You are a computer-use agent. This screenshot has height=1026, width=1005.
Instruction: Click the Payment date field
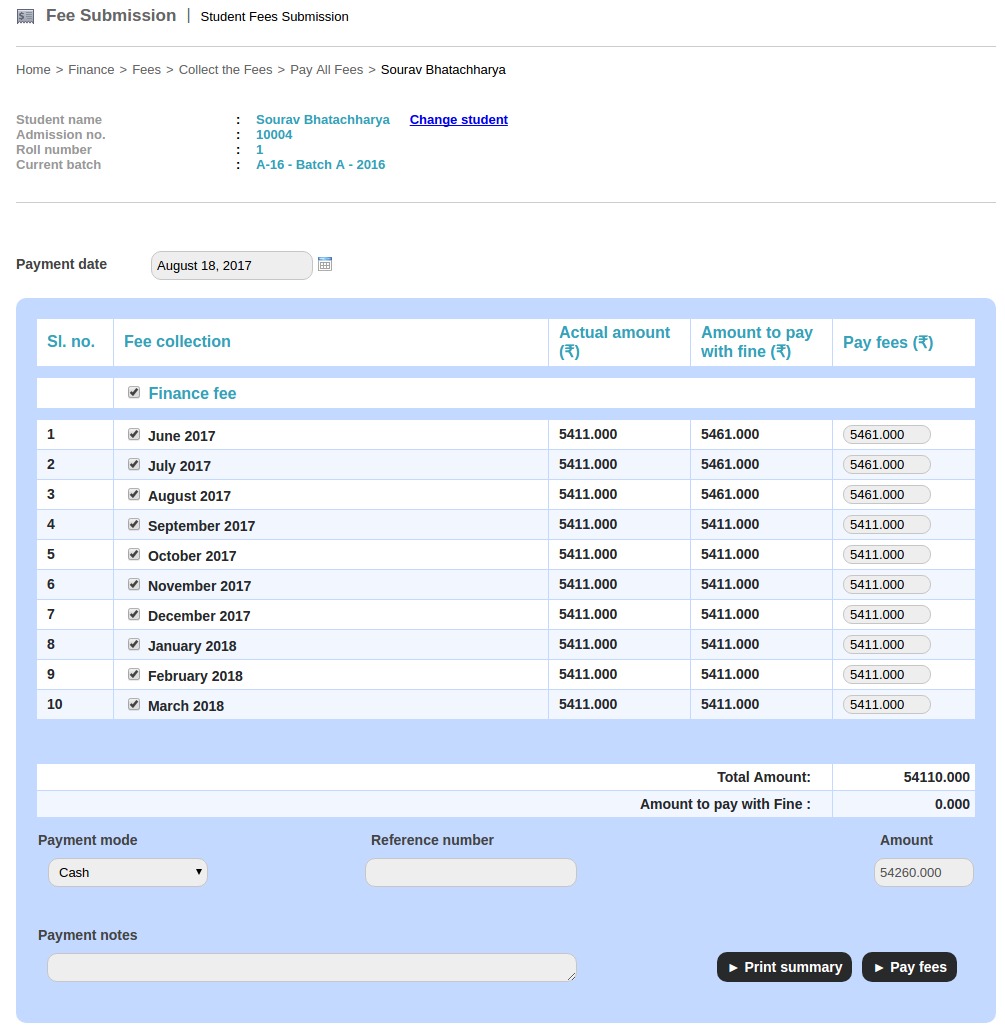pyautogui.click(x=231, y=265)
